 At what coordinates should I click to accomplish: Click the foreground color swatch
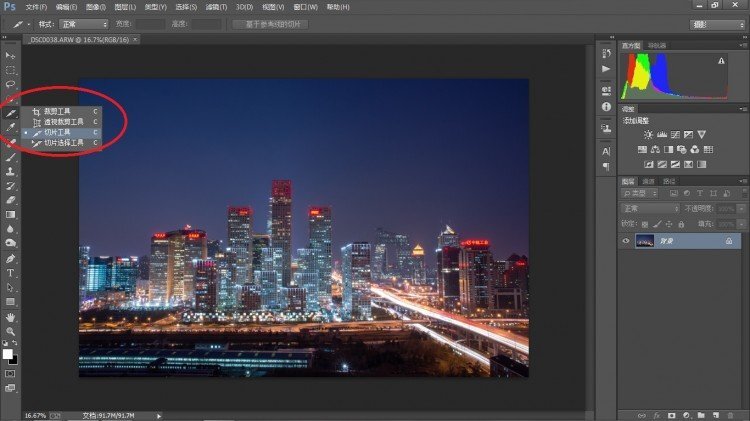[8, 353]
